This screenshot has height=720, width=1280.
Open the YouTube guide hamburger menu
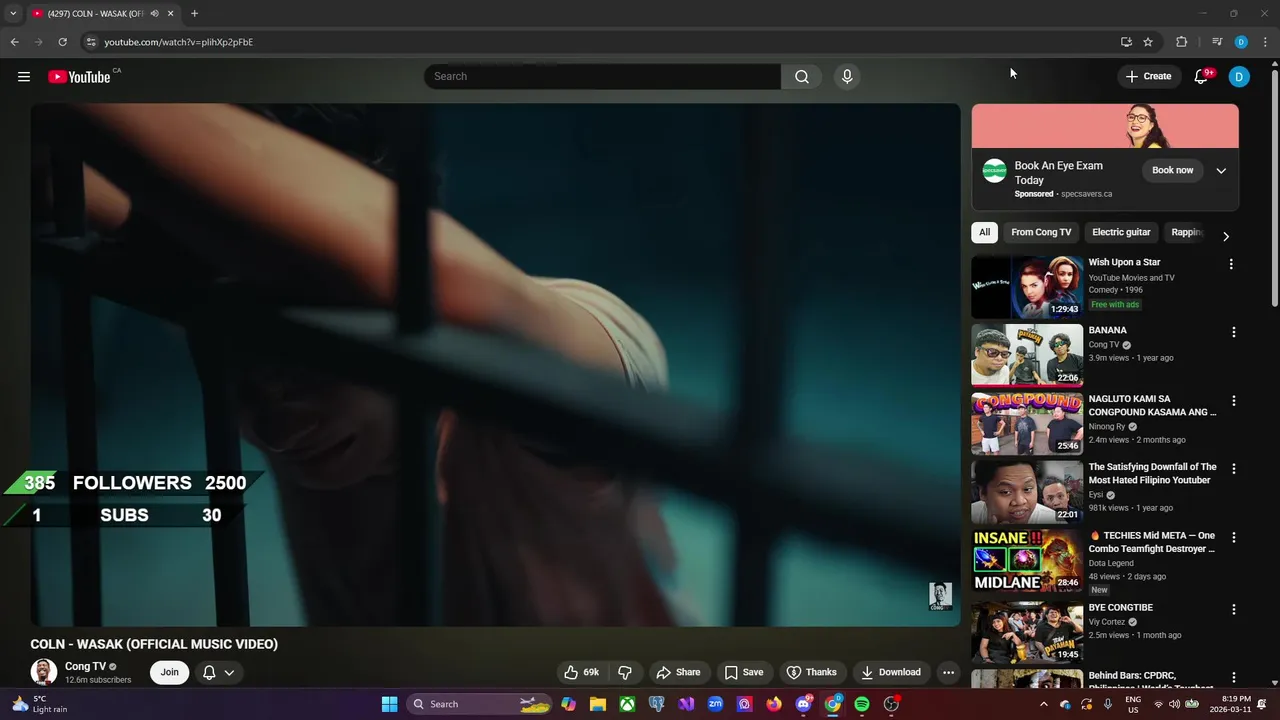(x=24, y=77)
